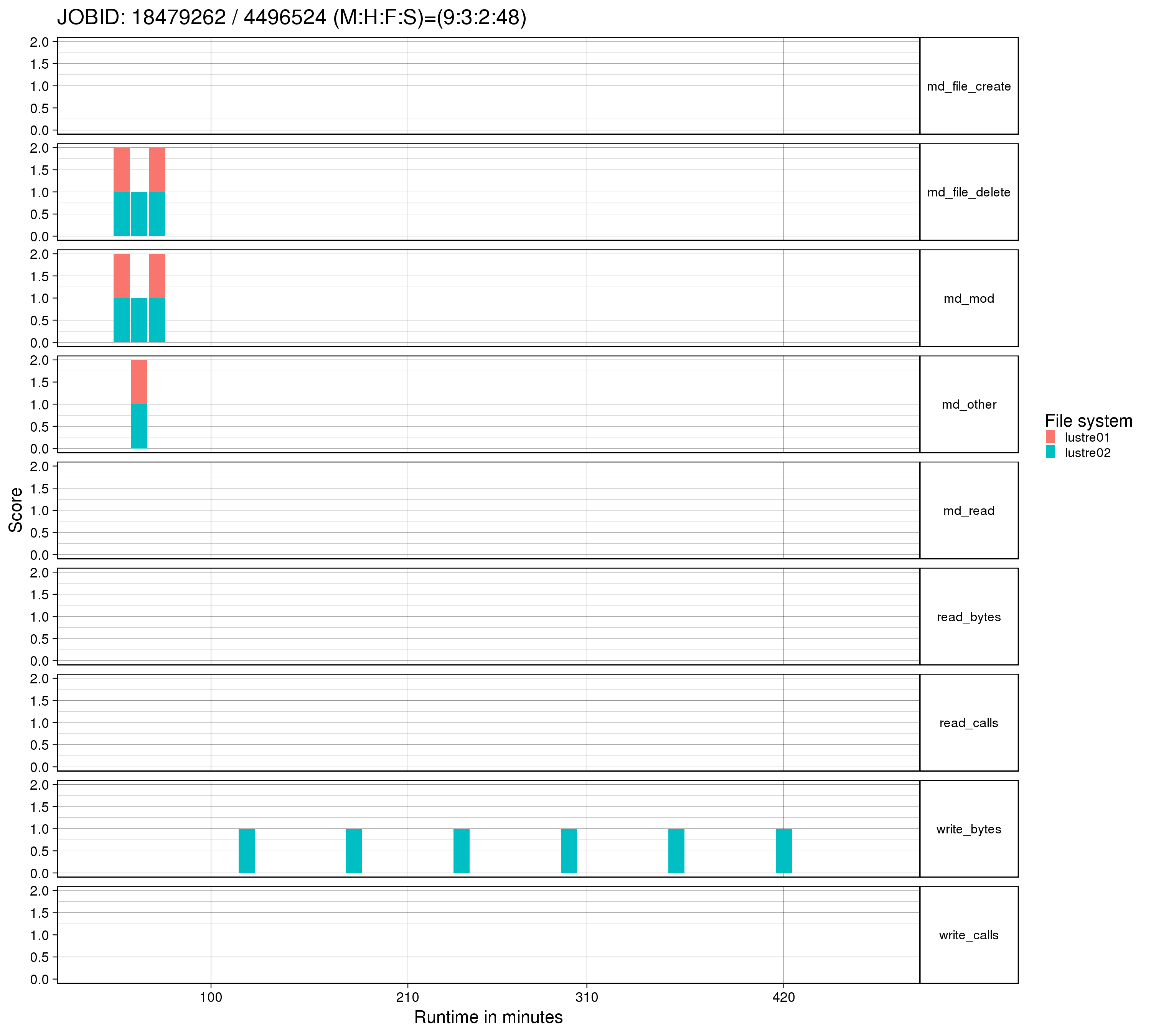
Task: Click the Runtime in minutes axis title
Action: pos(488,1017)
